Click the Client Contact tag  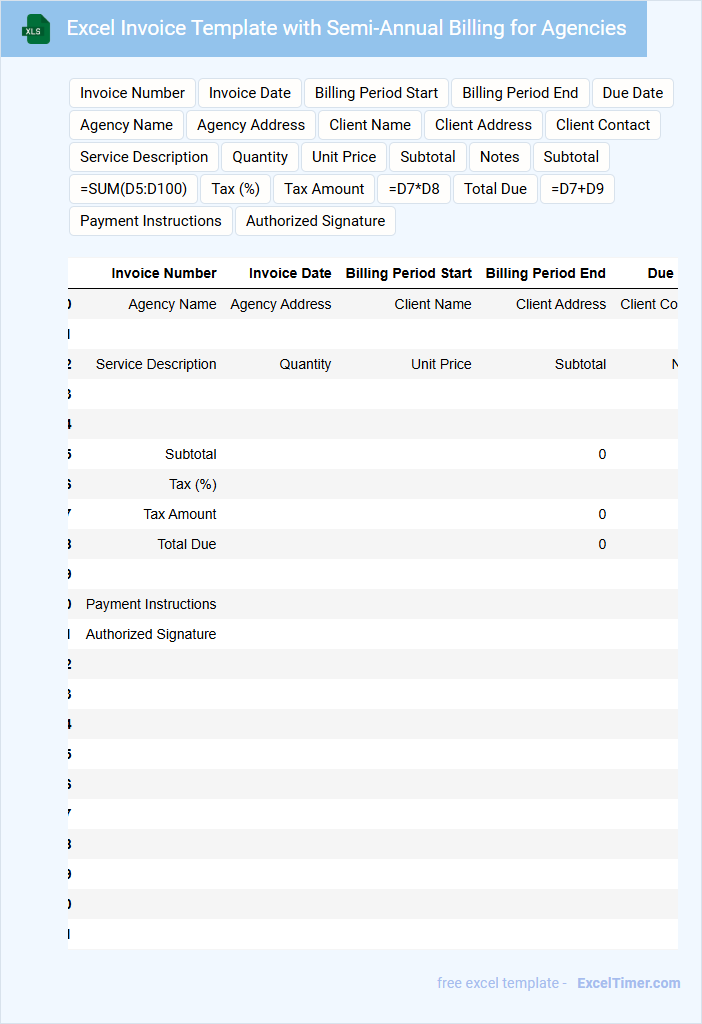pos(603,125)
